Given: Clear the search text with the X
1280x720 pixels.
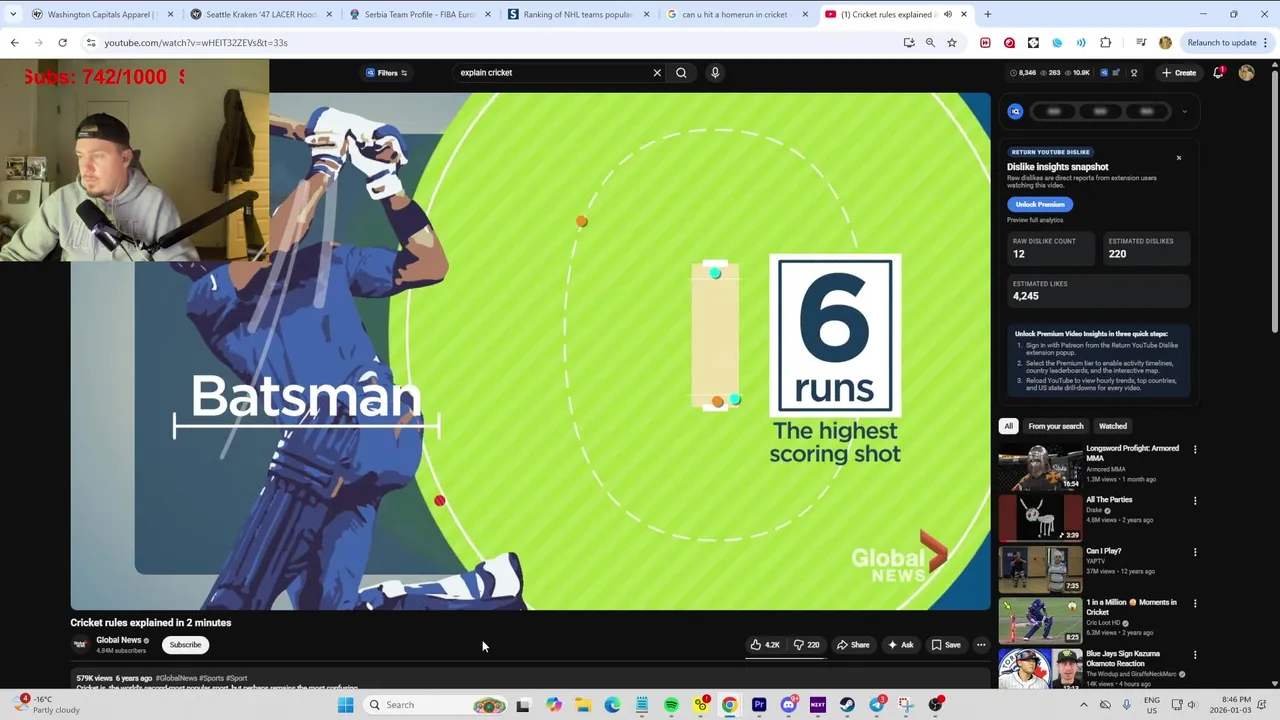Looking at the screenshot, I should (657, 73).
